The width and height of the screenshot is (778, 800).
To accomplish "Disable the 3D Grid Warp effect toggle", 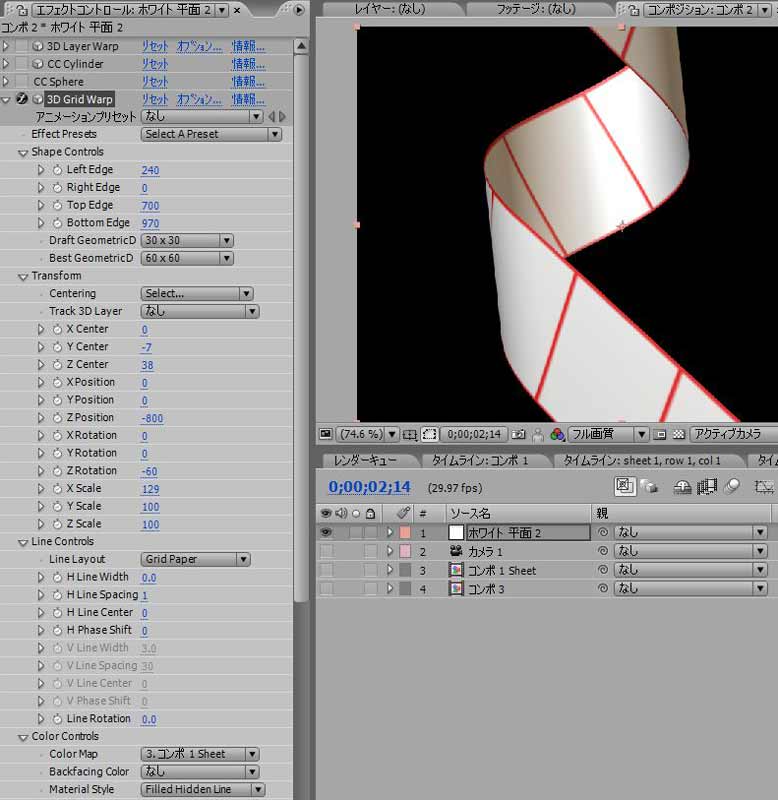I will (x=21, y=98).
